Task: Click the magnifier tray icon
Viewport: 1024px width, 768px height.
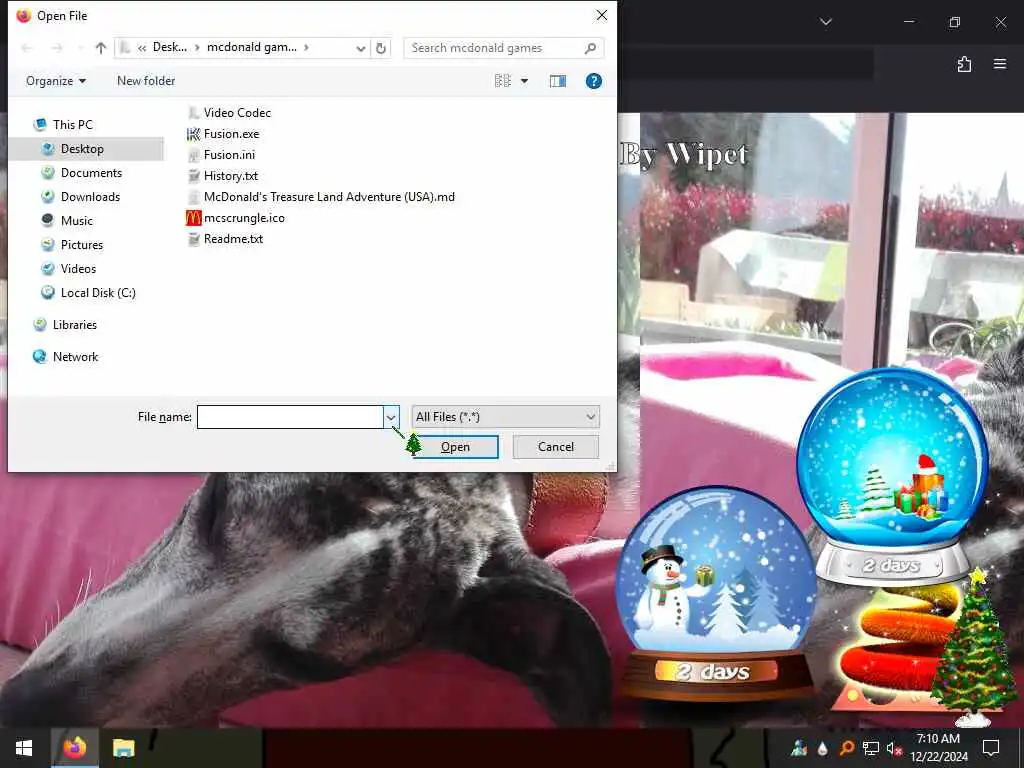Action: tap(846, 748)
